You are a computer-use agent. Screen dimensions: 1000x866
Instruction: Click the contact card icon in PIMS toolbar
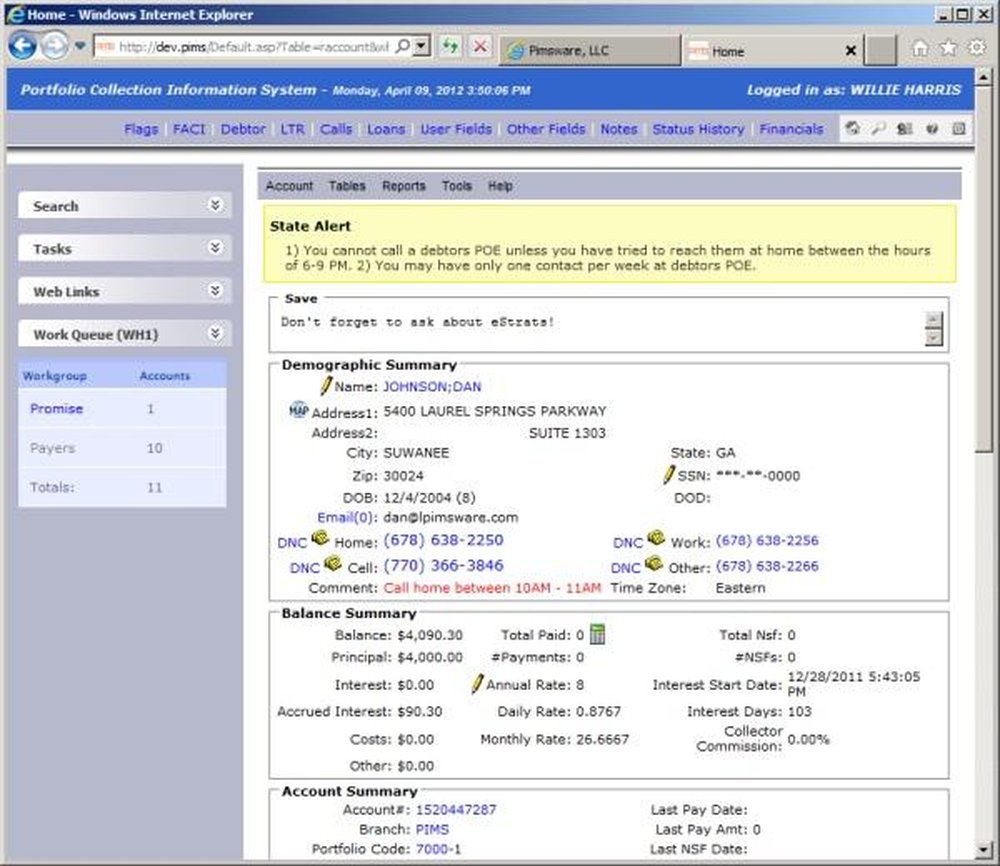(x=904, y=128)
